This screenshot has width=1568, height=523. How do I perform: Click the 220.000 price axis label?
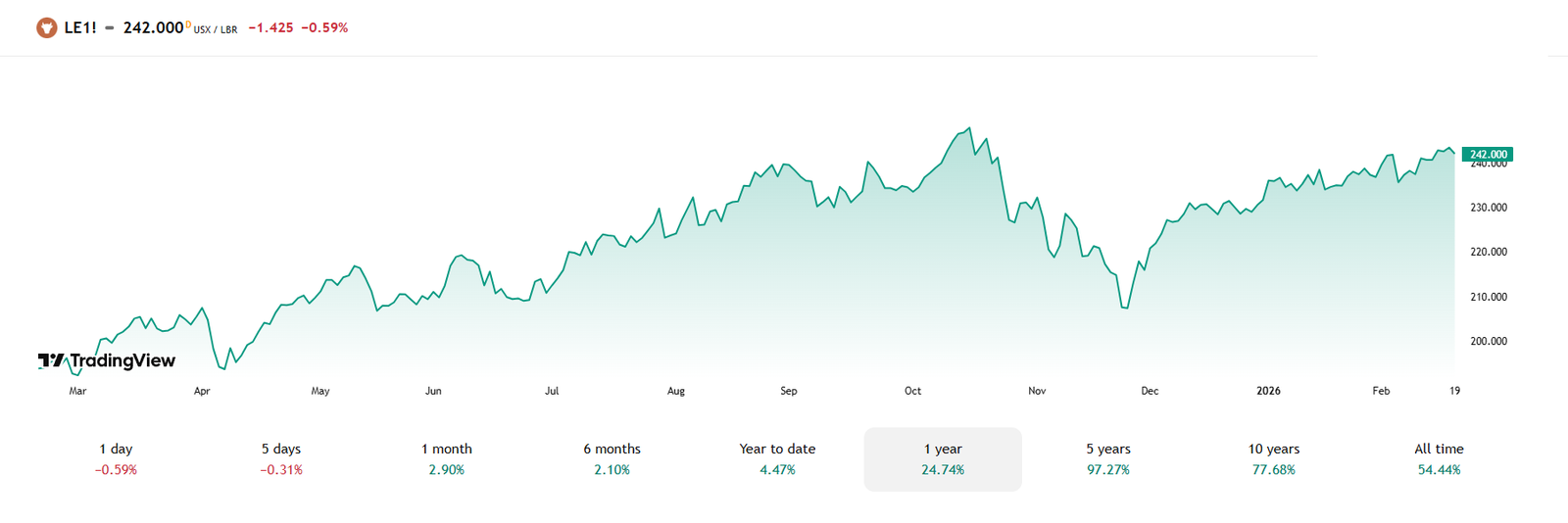click(1489, 252)
